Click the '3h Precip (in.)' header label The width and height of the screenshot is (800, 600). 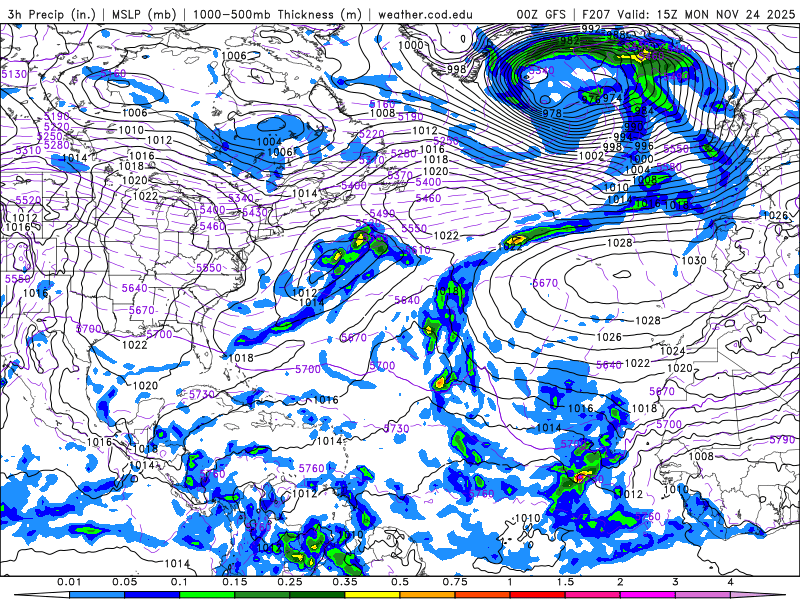pos(52,14)
